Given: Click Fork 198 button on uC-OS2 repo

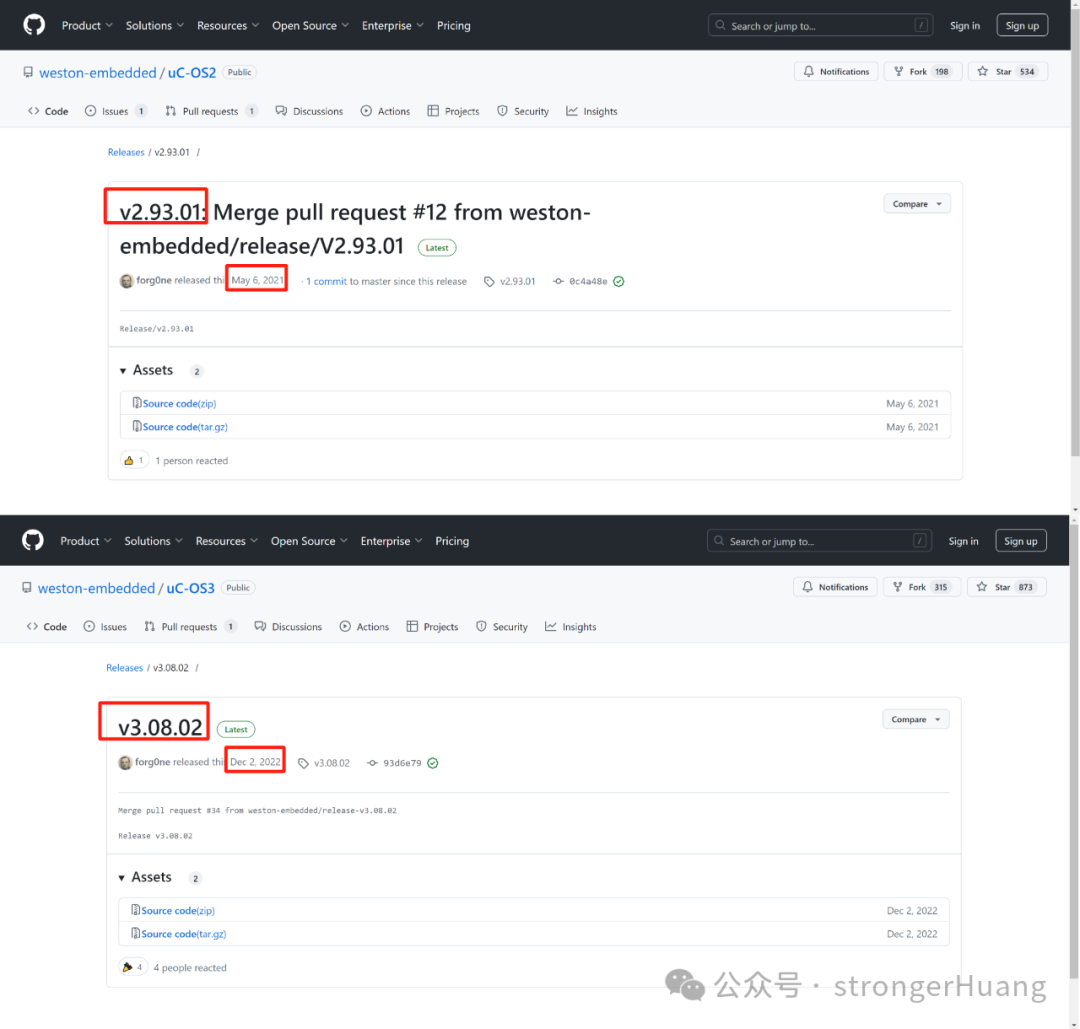Looking at the screenshot, I should [x=922, y=72].
